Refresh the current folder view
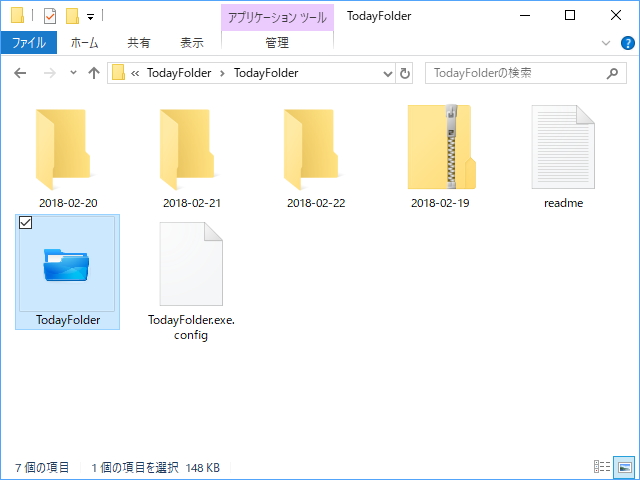Screen dimensions: 640x480 pyautogui.click(x=404, y=73)
